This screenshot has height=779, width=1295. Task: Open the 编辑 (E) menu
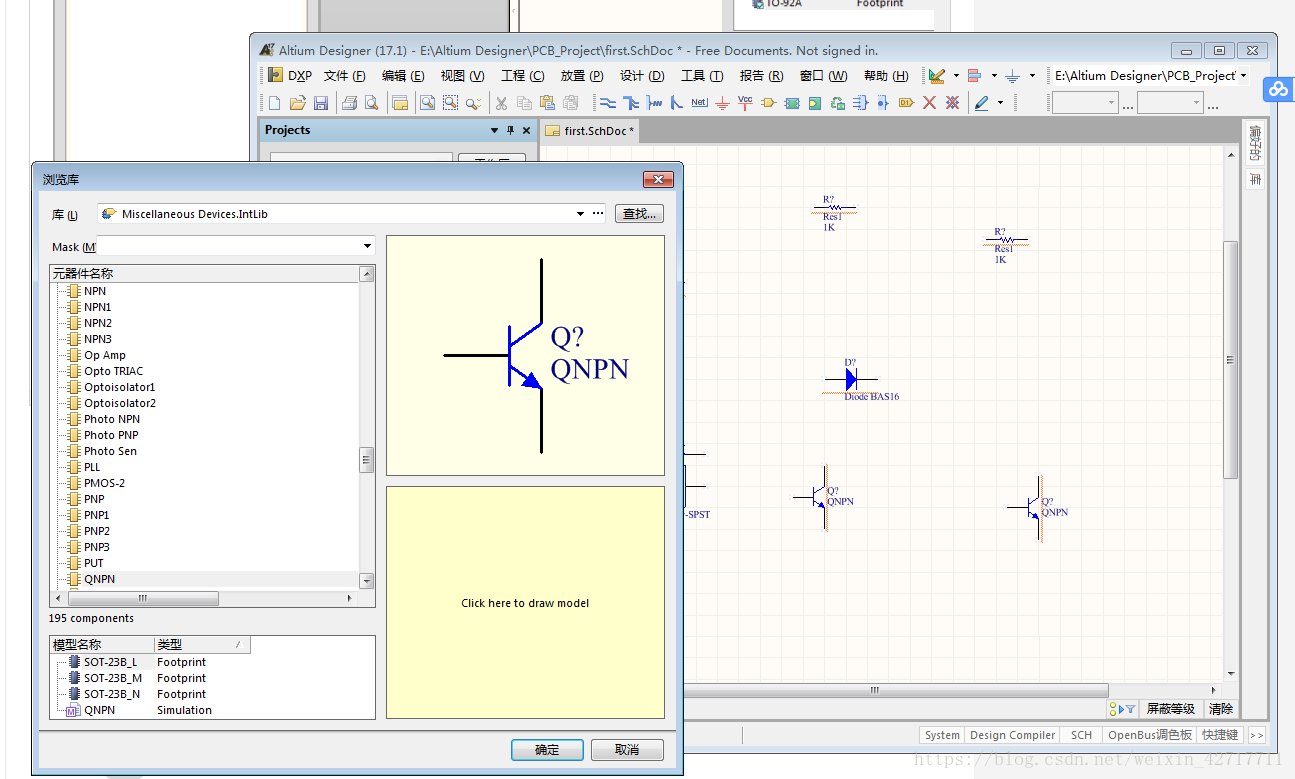click(x=403, y=76)
